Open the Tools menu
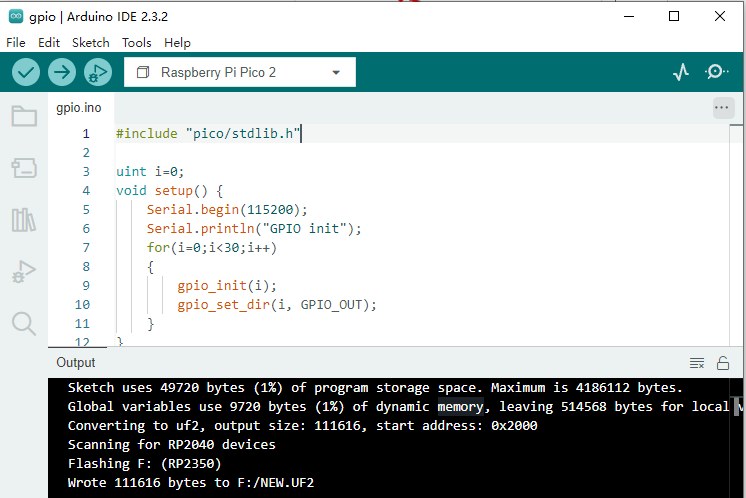Viewport: 746px width, 498px height. point(137,43)
